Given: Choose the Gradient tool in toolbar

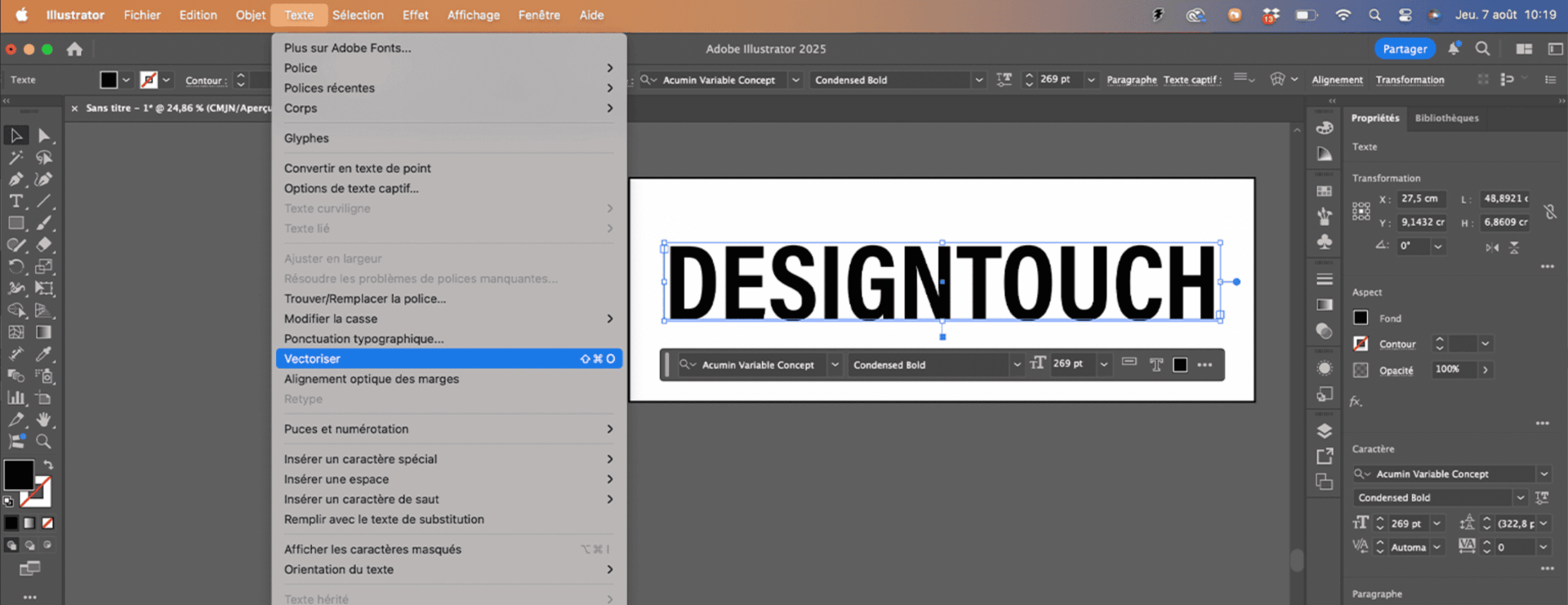Looking at the screenshot, I should (x=44, y=332).
